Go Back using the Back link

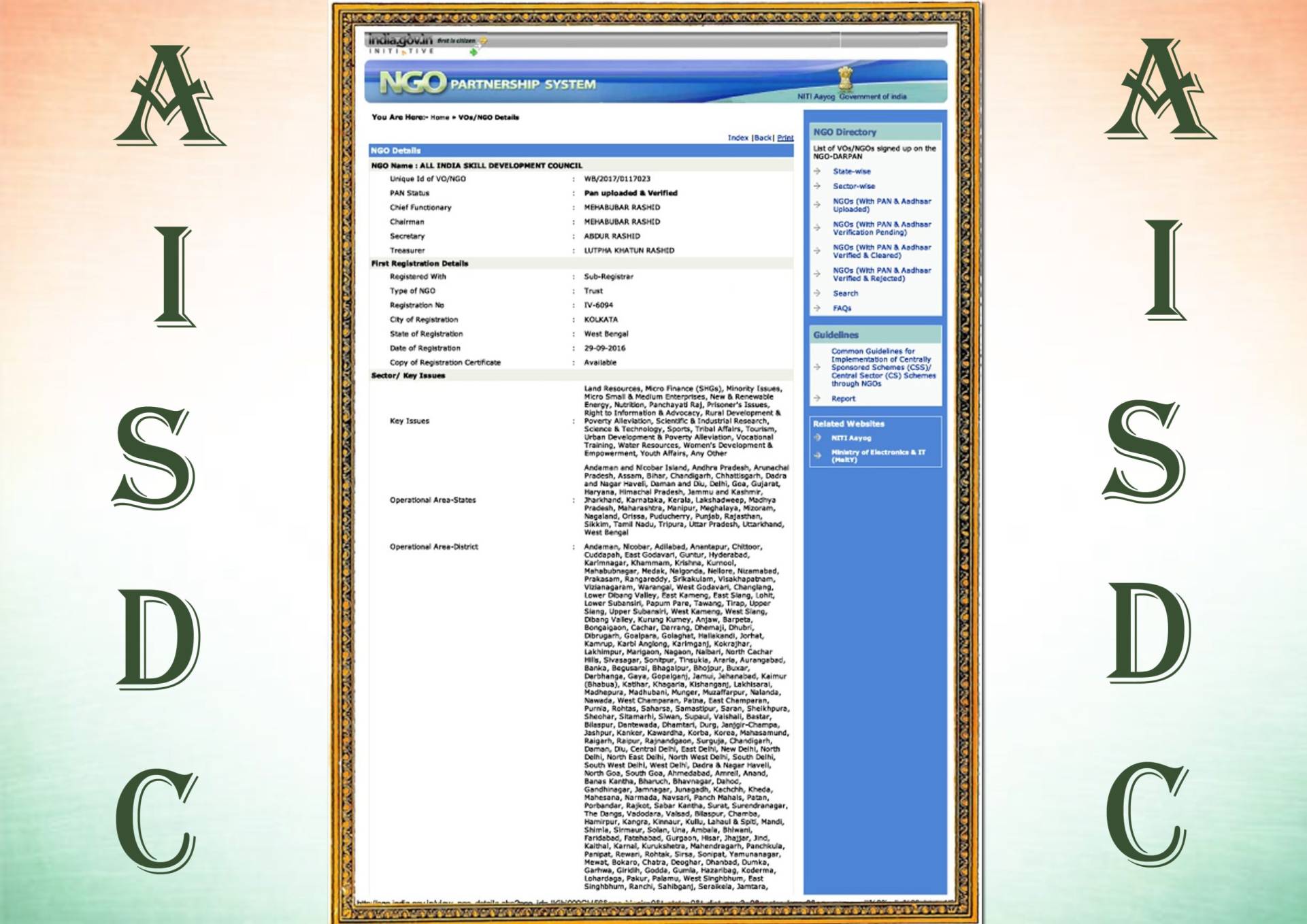pos(763,138)
